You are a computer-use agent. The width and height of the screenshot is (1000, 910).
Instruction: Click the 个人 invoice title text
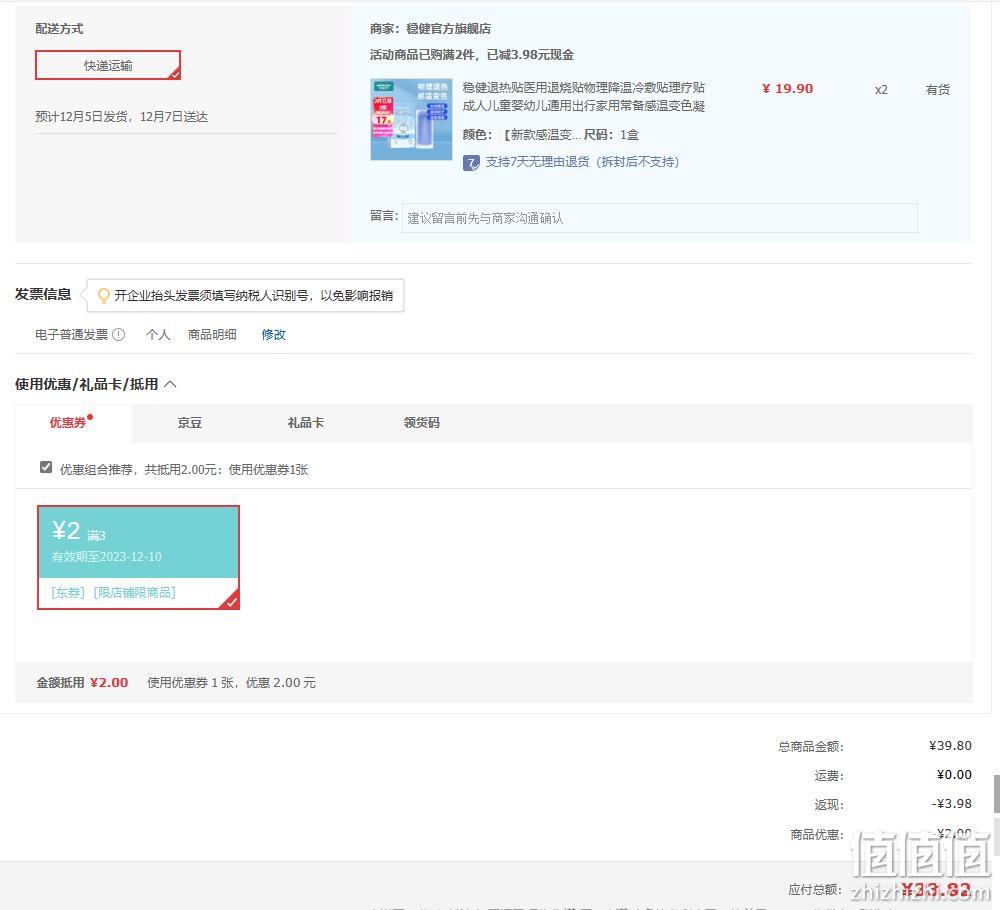tap(158, 334)
